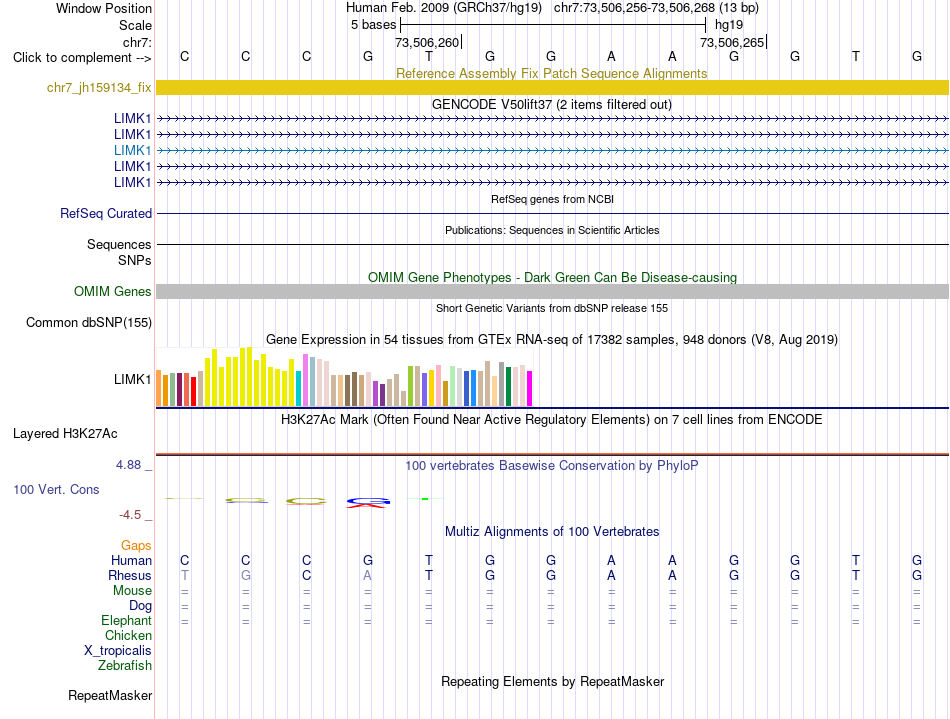
Task: Click the Sequences track label
Action: pyautogui.click(x=119, y=244)
